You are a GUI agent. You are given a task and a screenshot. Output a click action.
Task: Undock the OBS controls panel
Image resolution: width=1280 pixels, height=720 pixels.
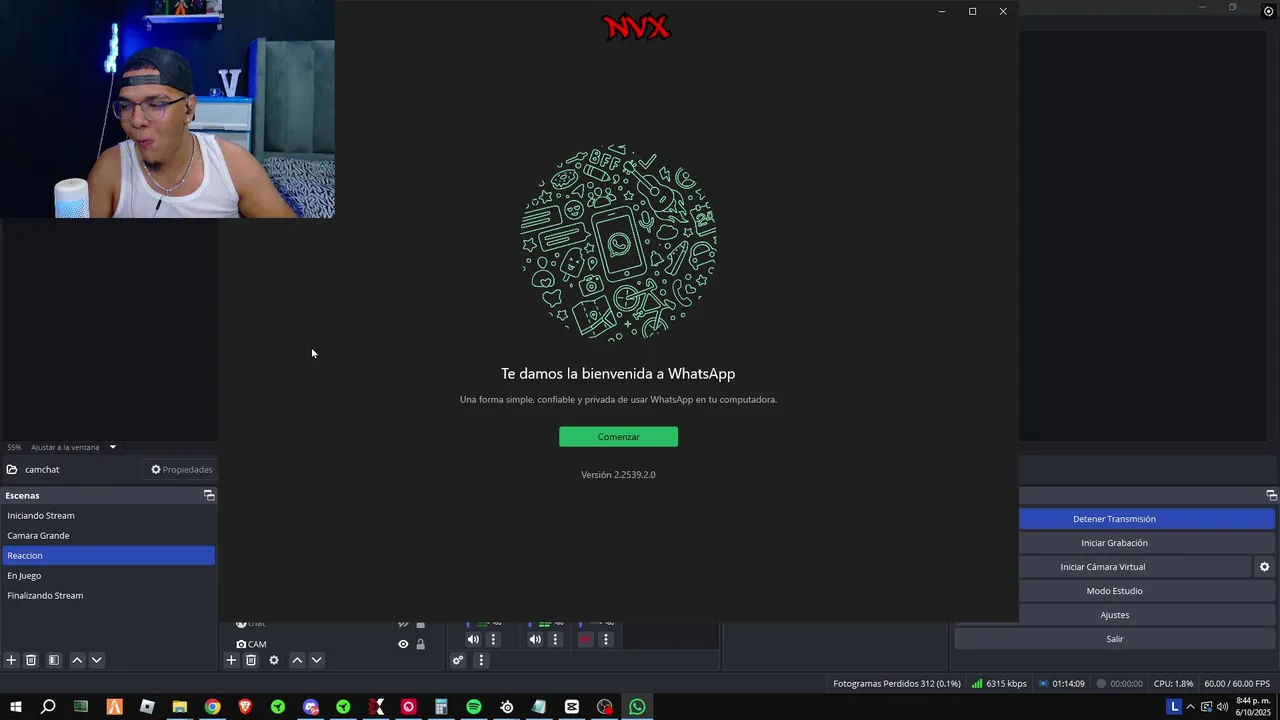click(x=1271, y=495)
